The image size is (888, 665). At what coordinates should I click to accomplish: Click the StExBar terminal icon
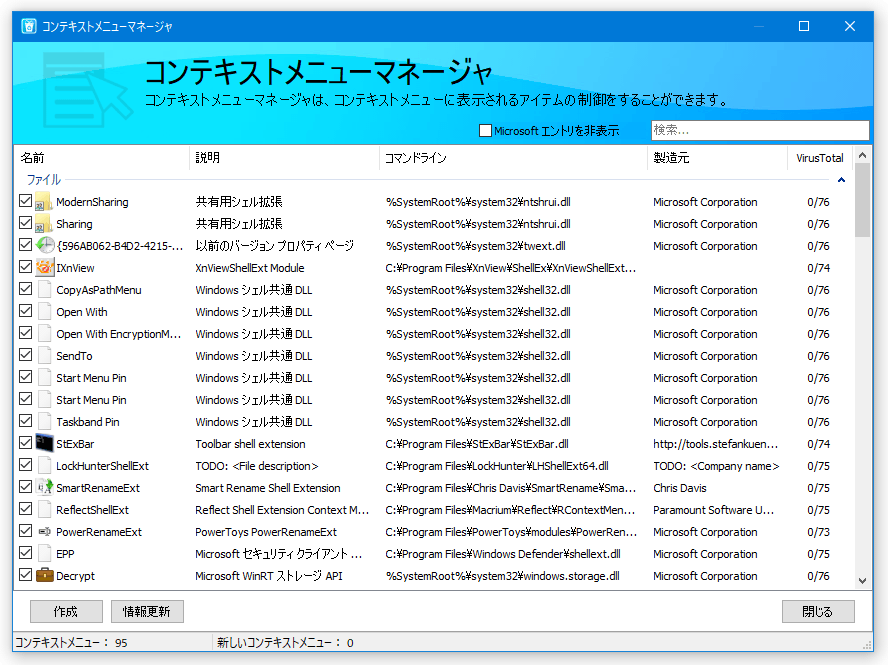coord(44,444)
